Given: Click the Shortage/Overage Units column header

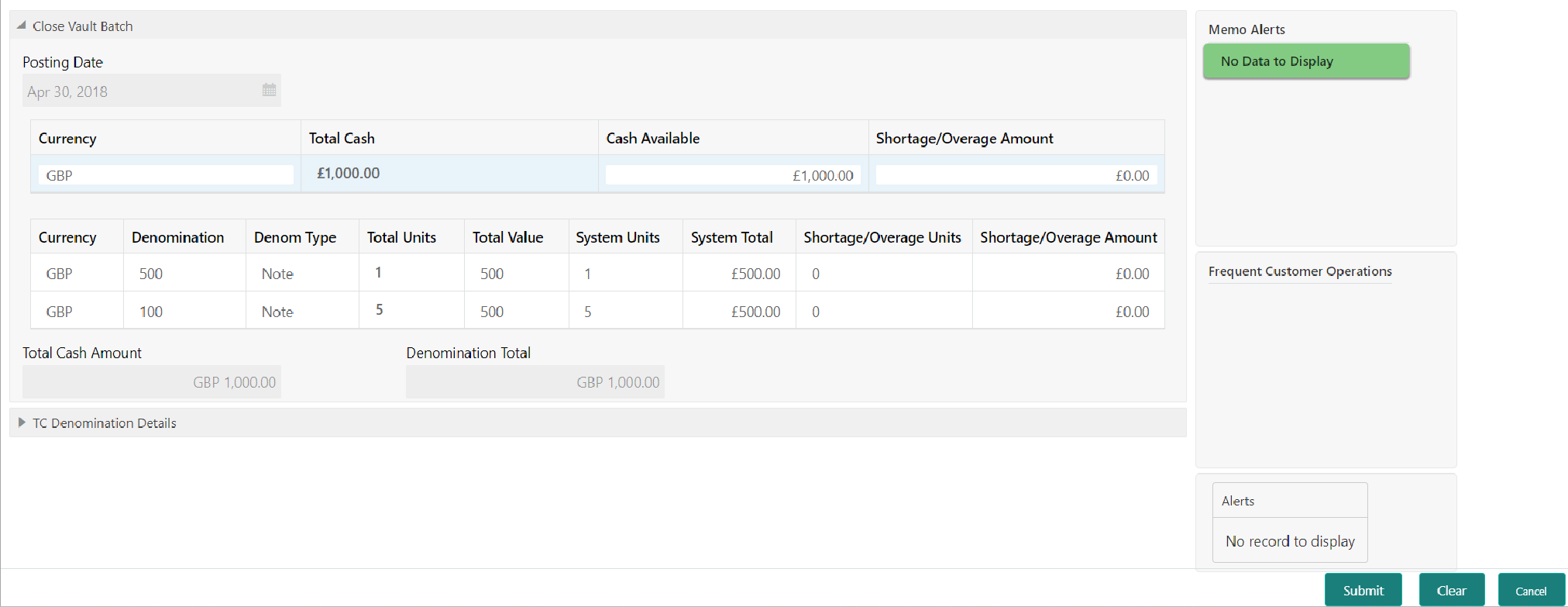Looking at the screenshot, I should tap(882, 237).
